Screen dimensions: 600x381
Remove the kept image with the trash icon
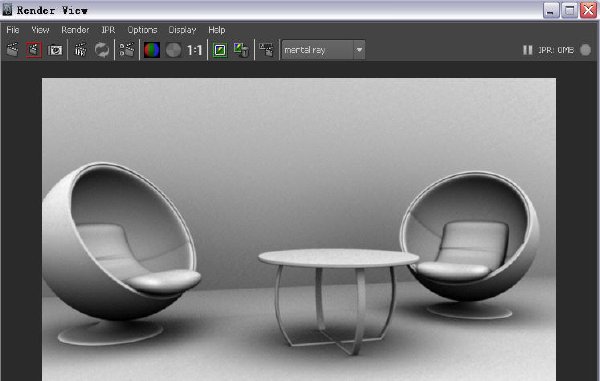tap(241, 50)
